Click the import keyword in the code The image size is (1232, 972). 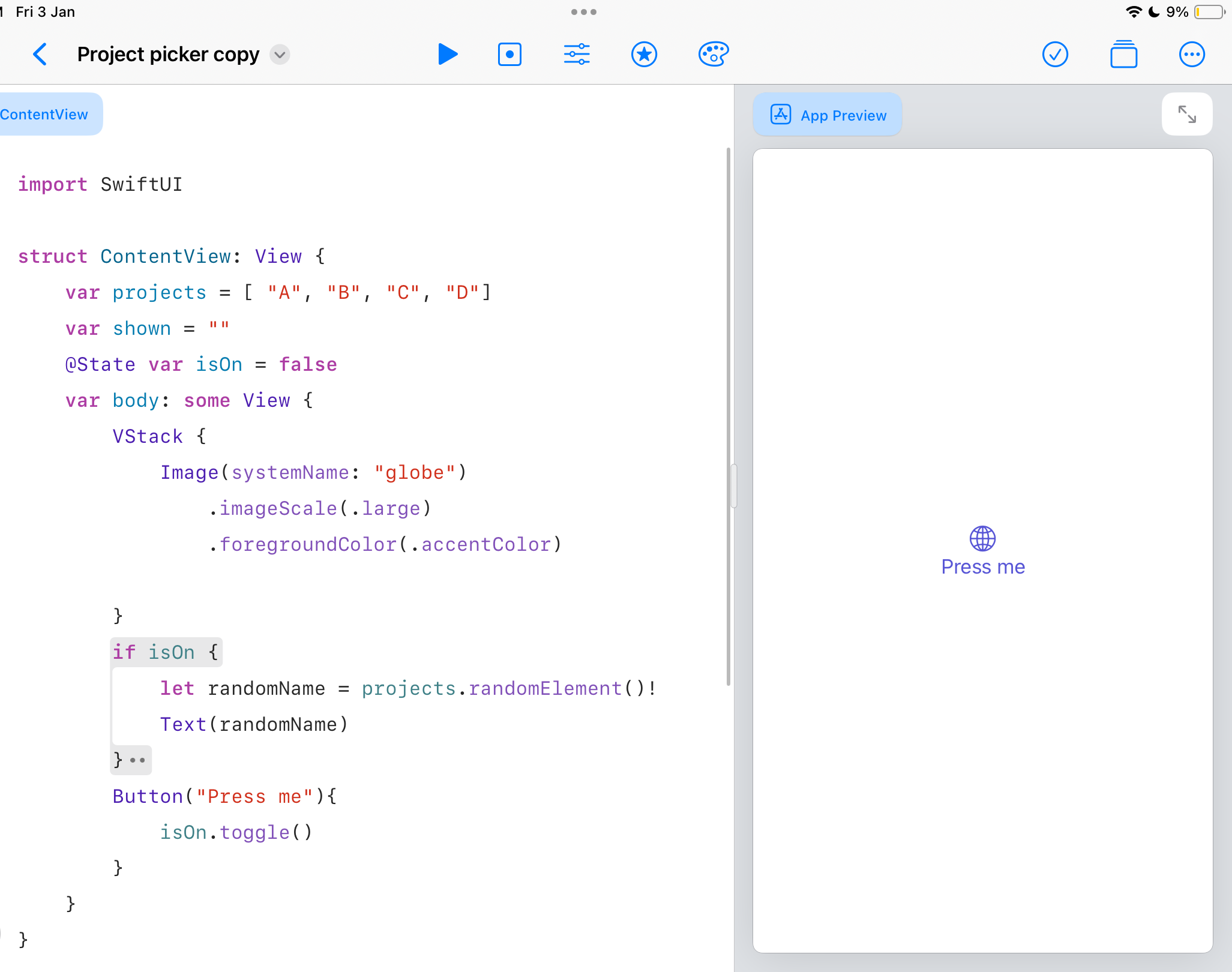(x=53, y=184)
